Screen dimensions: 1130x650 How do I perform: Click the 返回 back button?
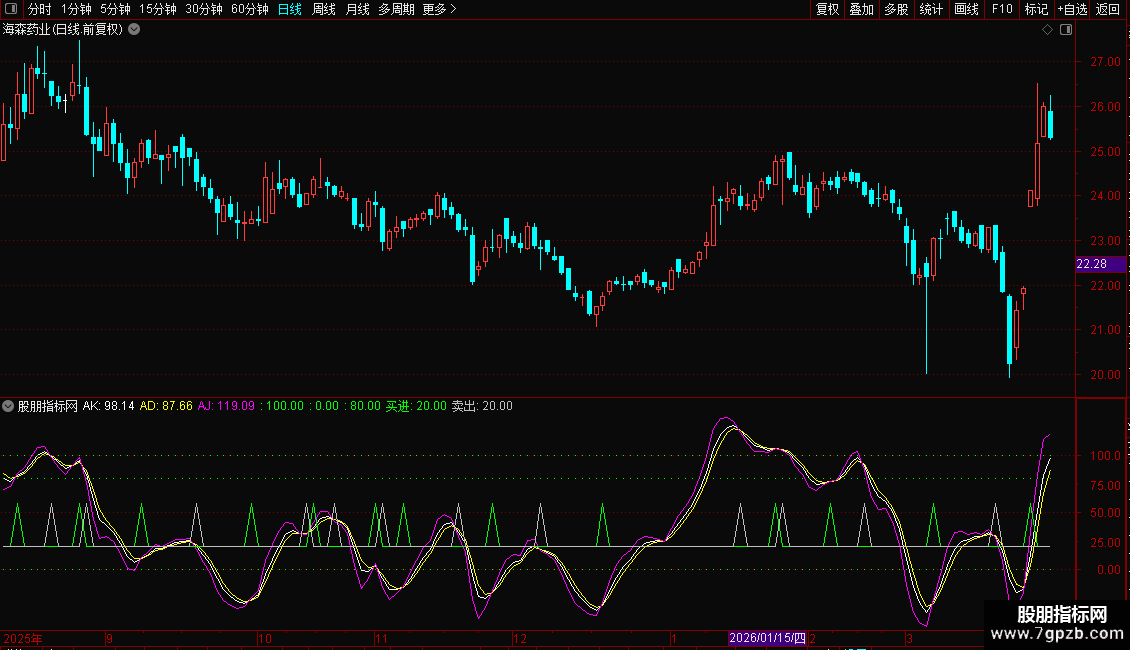(x=1108, y=9)
